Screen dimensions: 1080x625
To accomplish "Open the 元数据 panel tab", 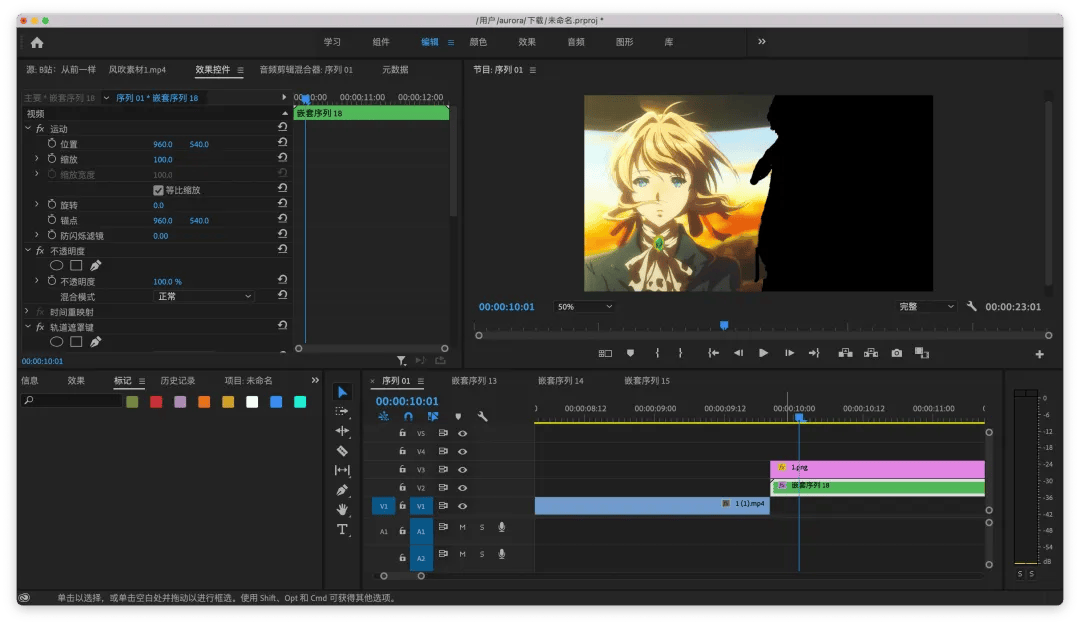I will (x=395, y=70).
